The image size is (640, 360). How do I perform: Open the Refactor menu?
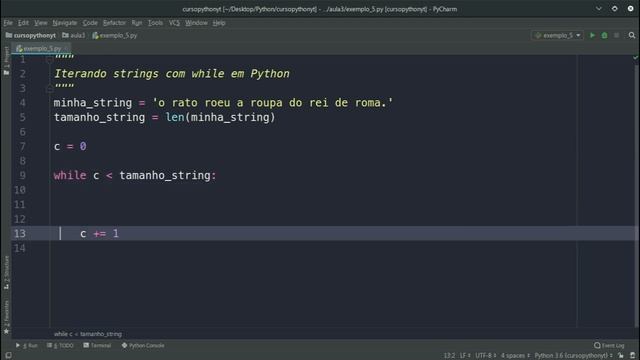click(x=114, y=23)
